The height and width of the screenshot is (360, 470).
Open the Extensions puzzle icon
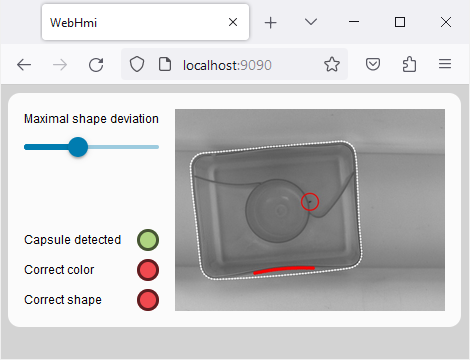click(409, 64)
